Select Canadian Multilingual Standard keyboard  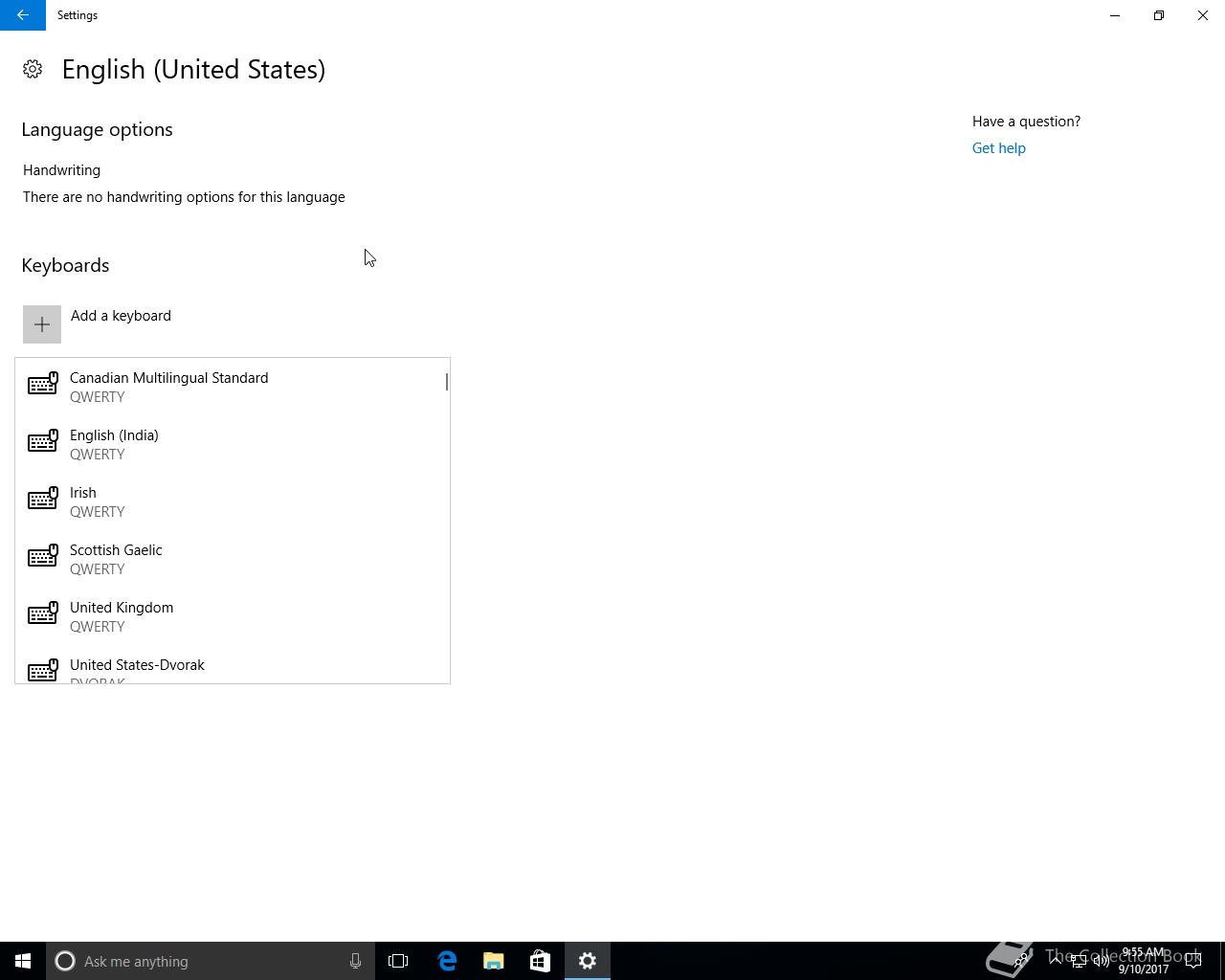233,387
